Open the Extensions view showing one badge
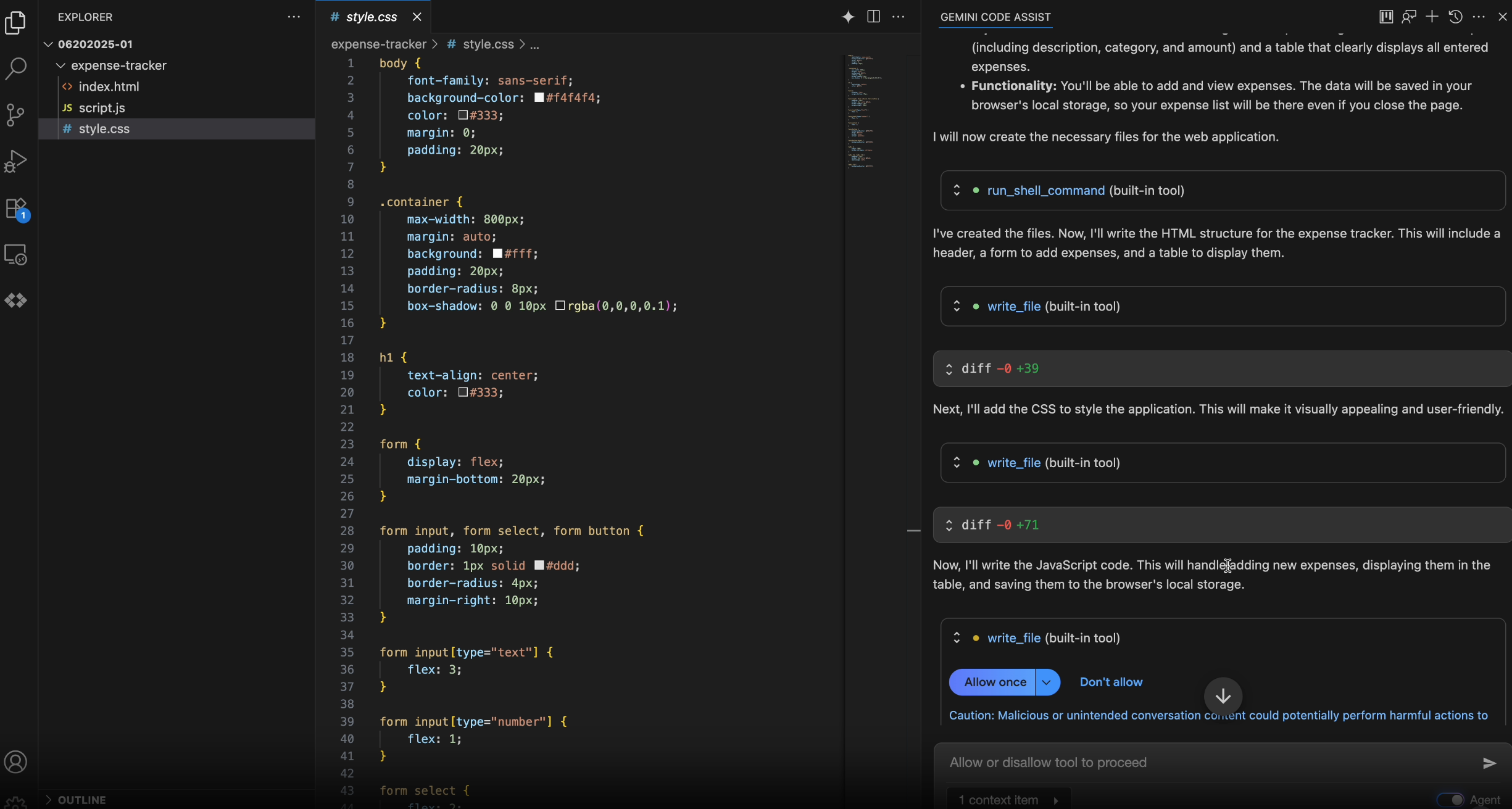 point(16,208)
